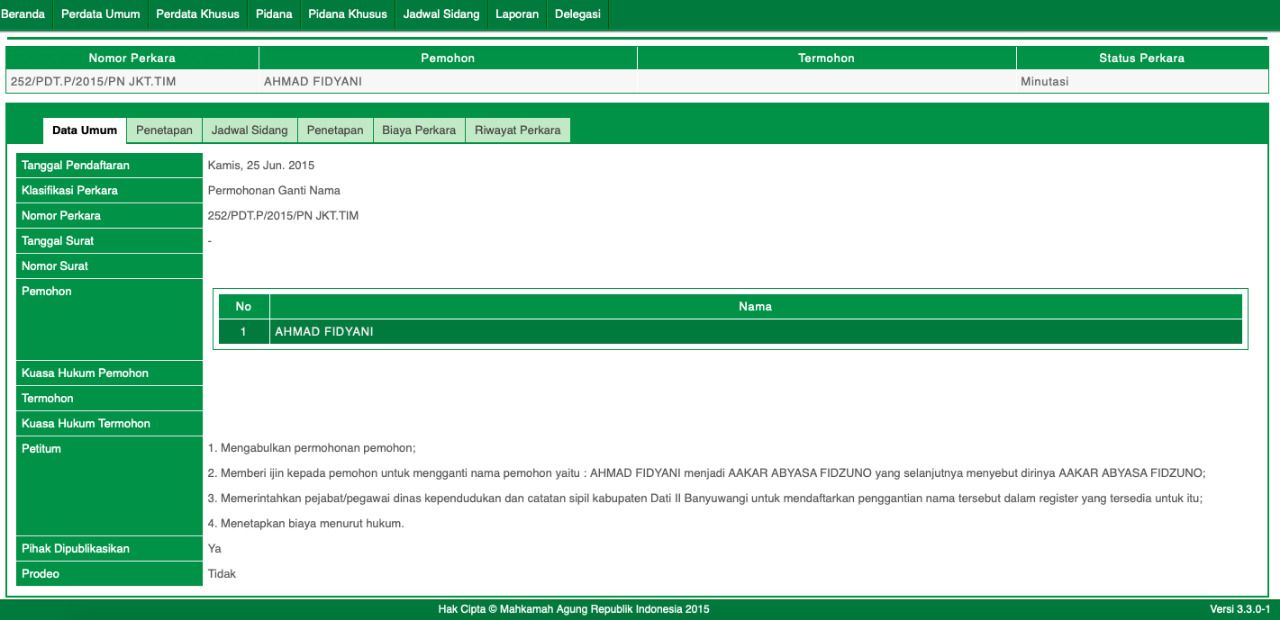
Task: Open the Beranda menu item
Action: [23, 14]
